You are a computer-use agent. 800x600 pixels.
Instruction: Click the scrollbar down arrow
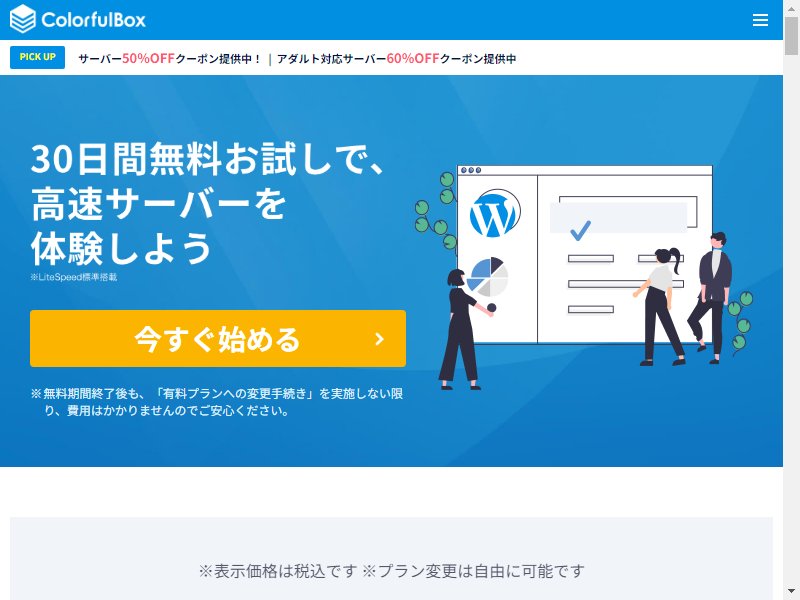791,592
